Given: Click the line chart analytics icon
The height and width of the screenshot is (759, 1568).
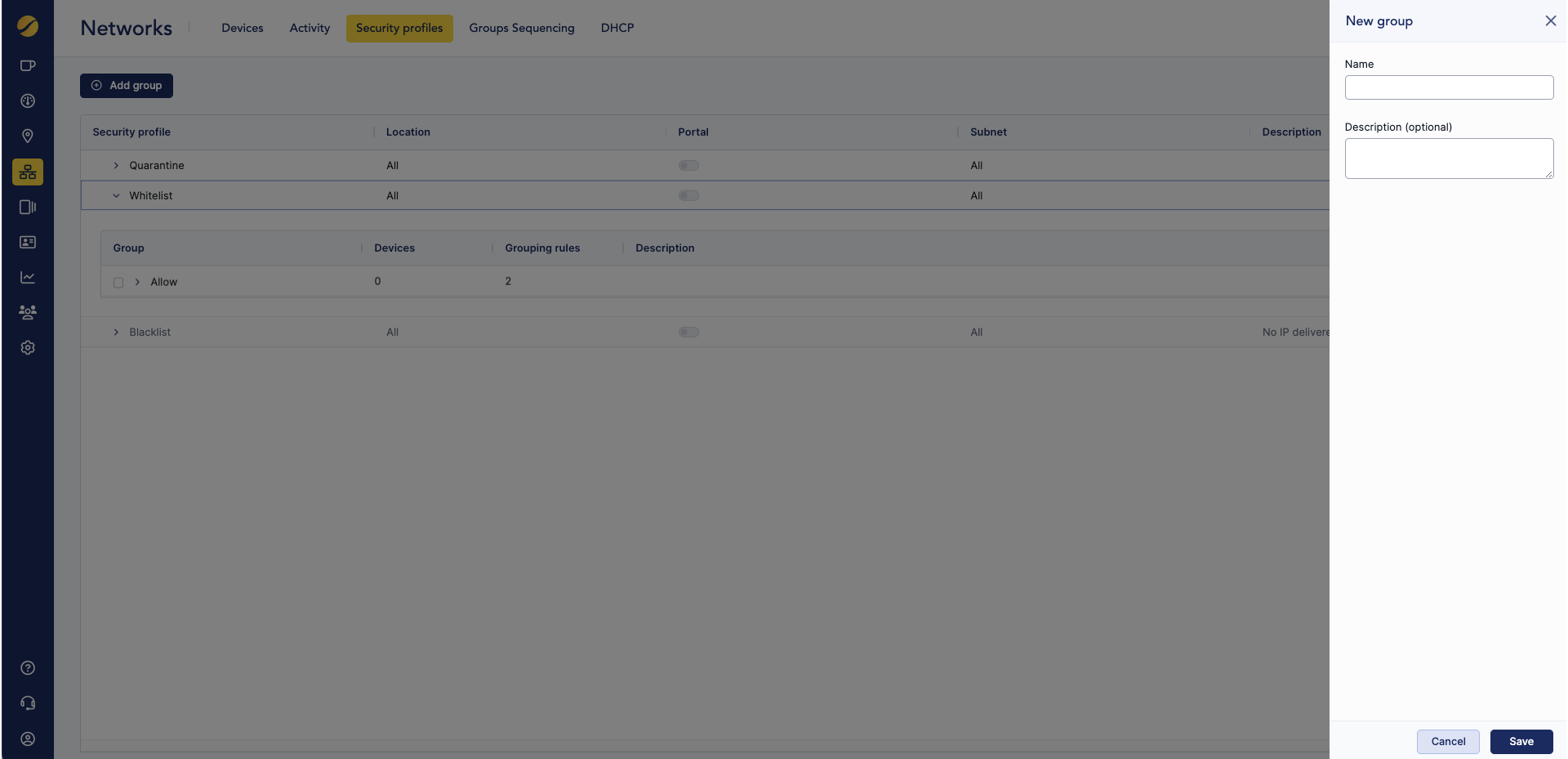Looking at the screenshot, I should (28, 278).
